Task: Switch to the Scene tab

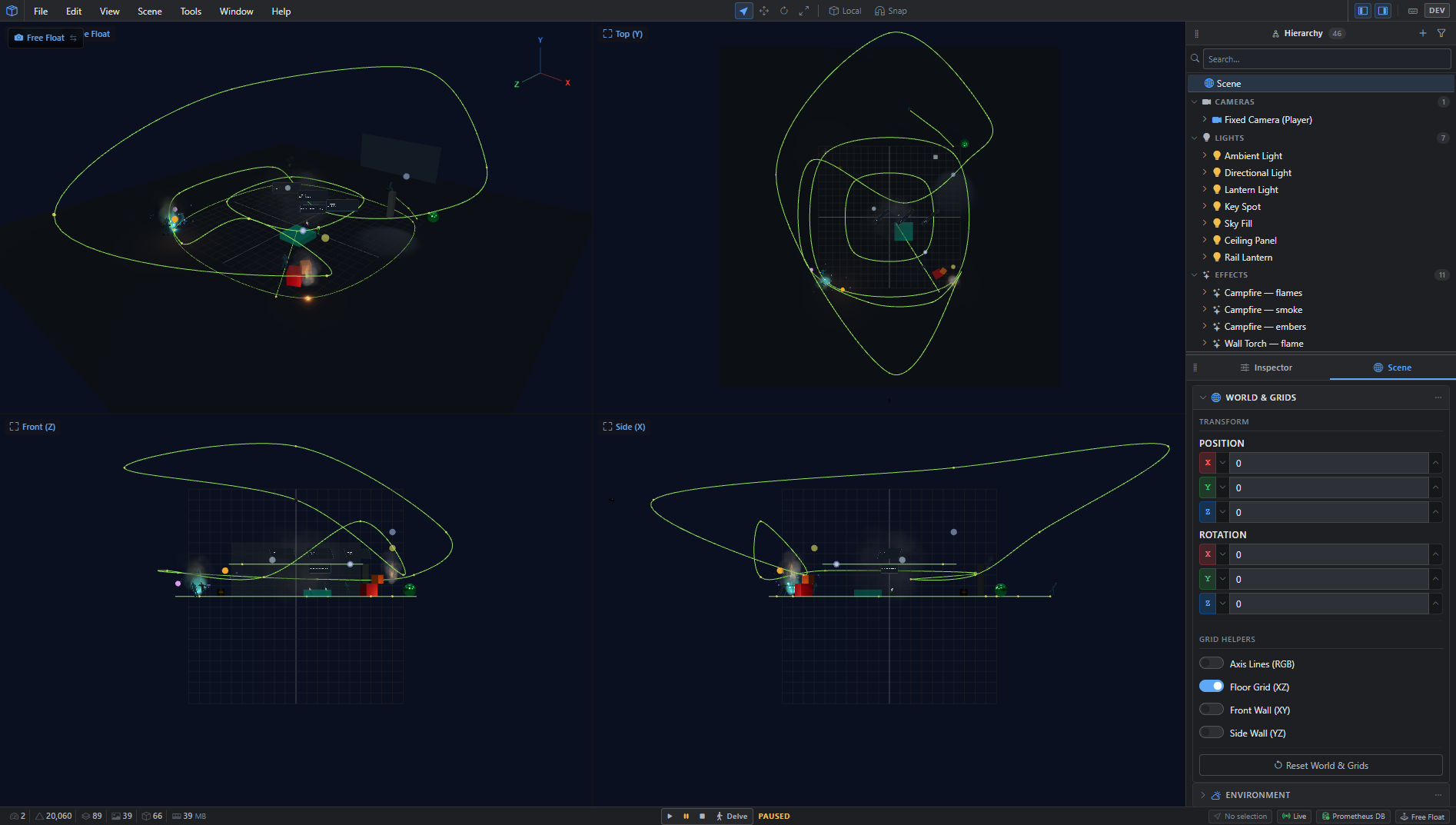Action: coord(1392,368)
